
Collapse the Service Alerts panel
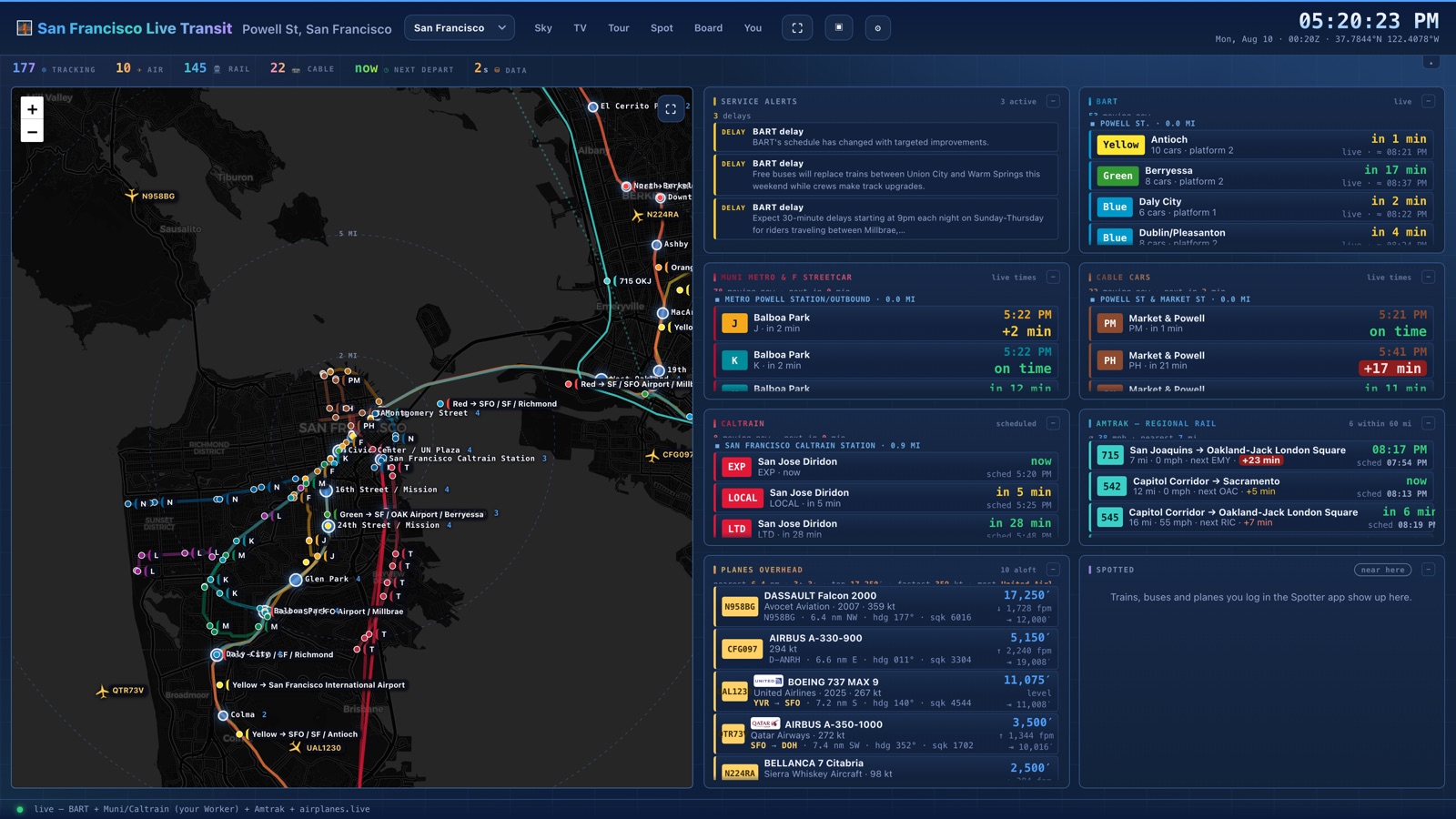point(1053,101)
